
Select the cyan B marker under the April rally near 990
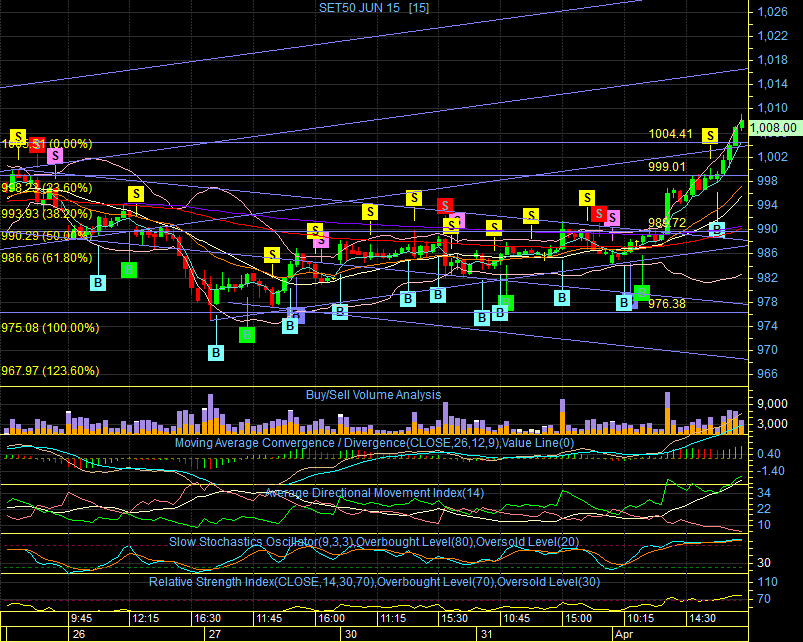pos(717,229)
